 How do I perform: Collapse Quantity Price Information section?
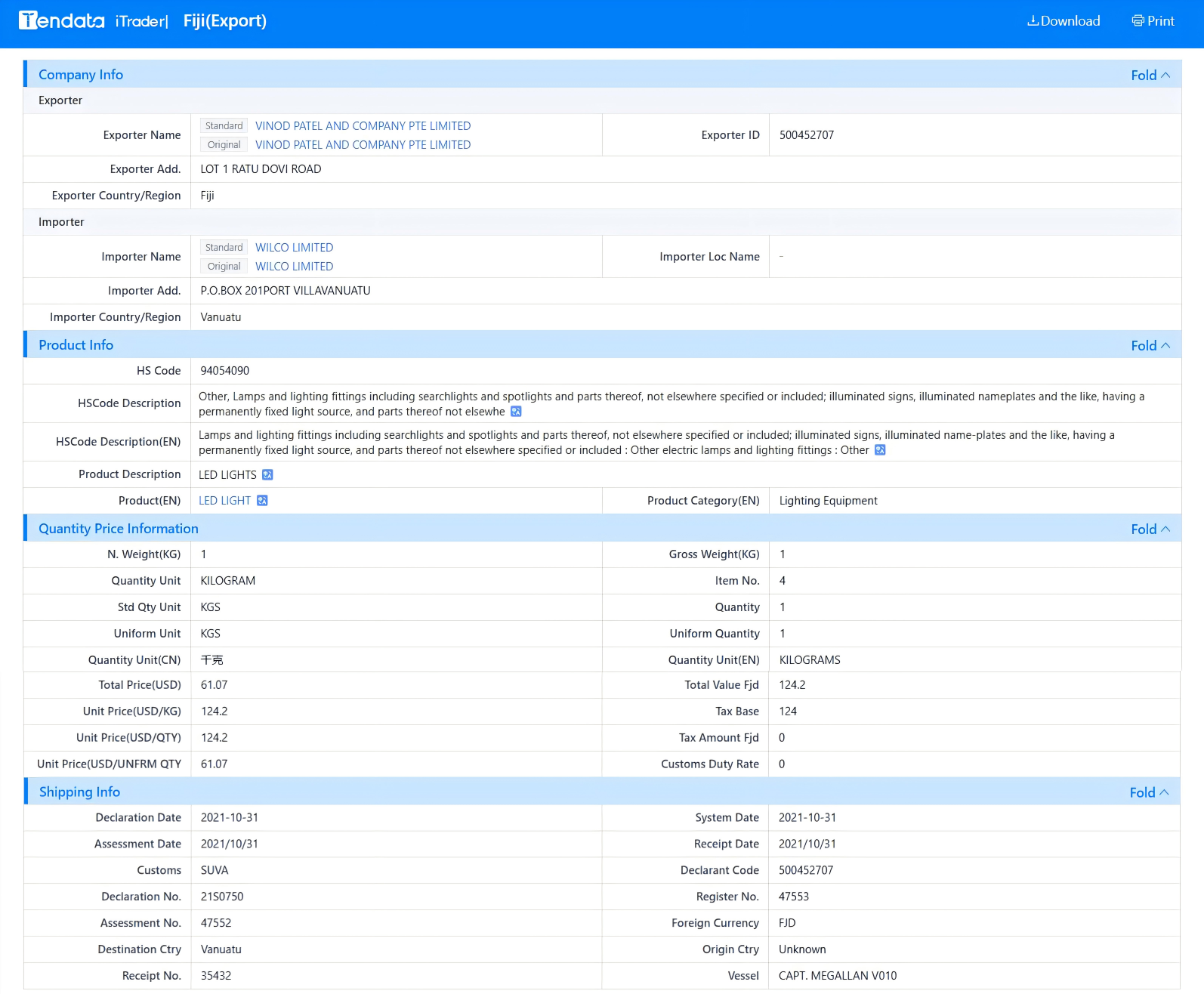point(1150,529)
